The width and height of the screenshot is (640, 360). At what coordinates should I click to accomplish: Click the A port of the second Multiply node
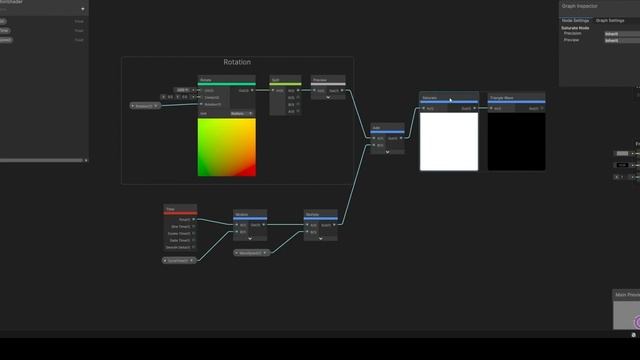point(307,224)
